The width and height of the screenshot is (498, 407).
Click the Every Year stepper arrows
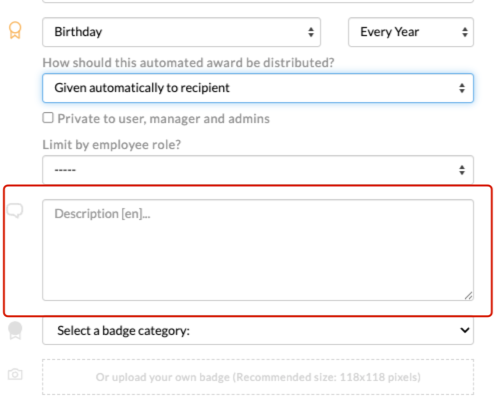[x=465, y=32]
